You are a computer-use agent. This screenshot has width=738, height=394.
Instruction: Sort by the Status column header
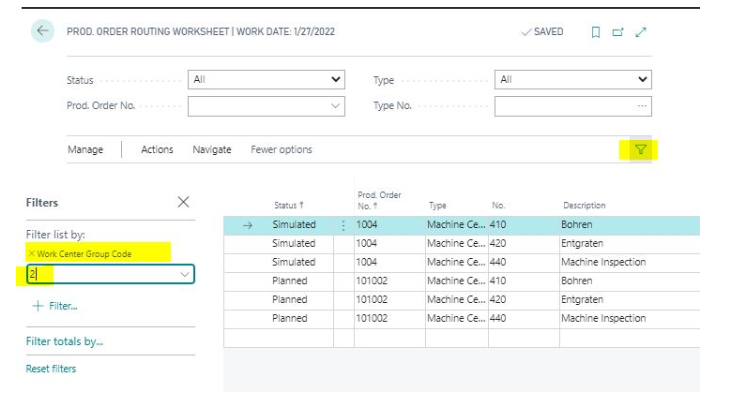[289, 205]
